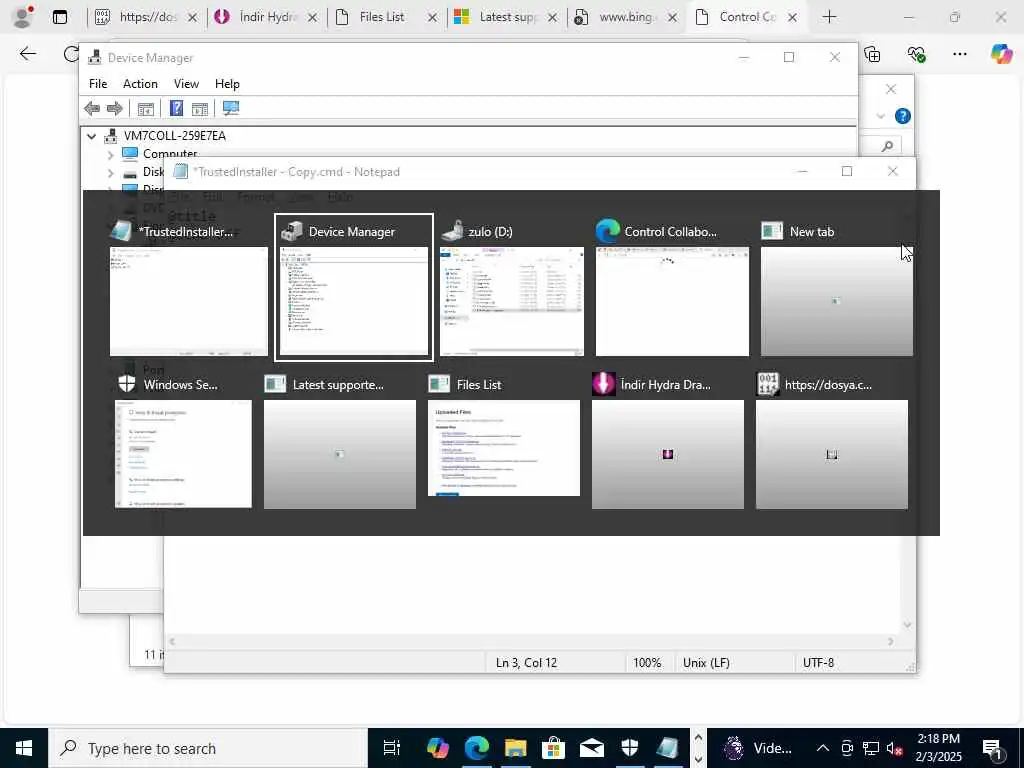Open the Action menu in Device Manager
Image resolution: width=1024 pixels, height=768 pixels.
(x=140, y=84)
